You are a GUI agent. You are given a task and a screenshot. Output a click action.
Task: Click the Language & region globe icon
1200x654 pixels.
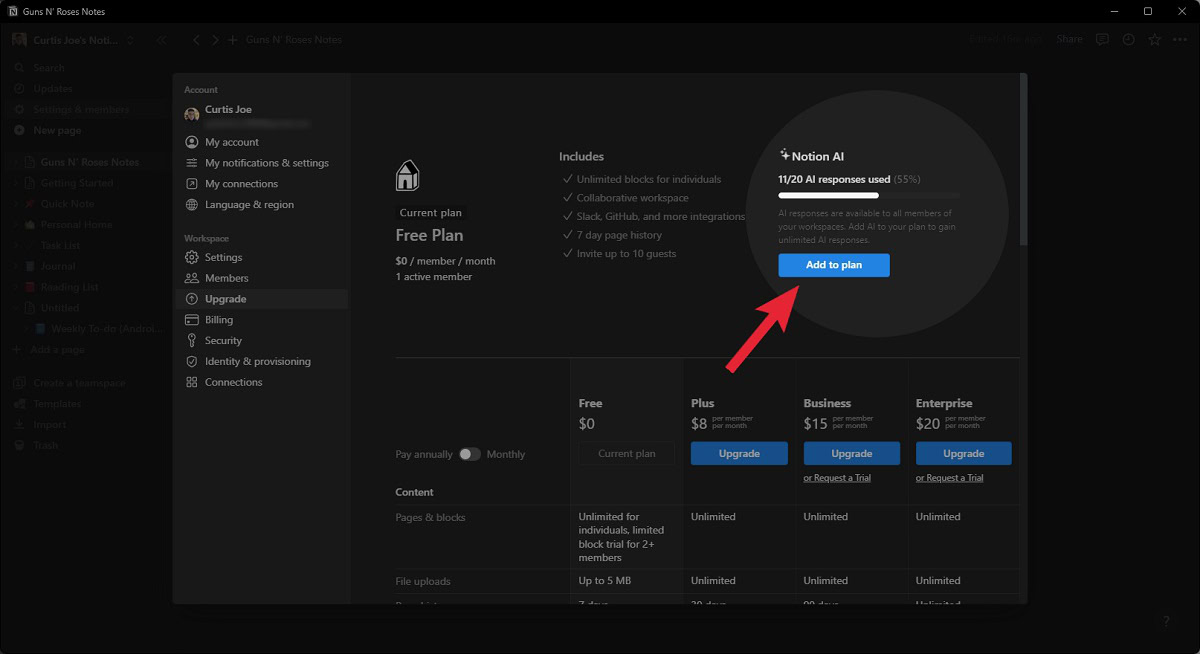tap(192, 205)
